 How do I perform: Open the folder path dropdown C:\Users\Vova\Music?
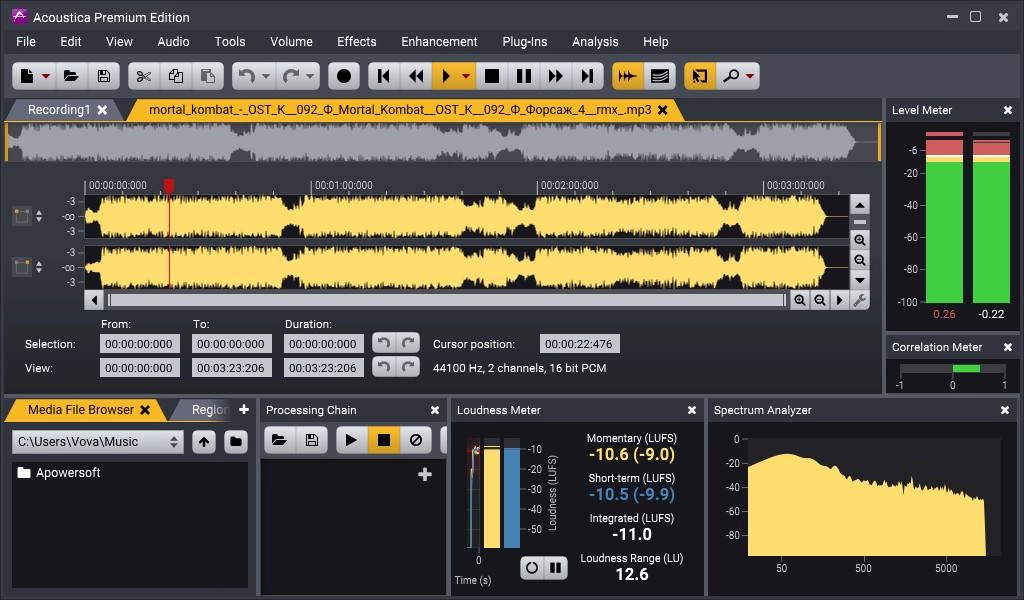click(x=97, y=442)
